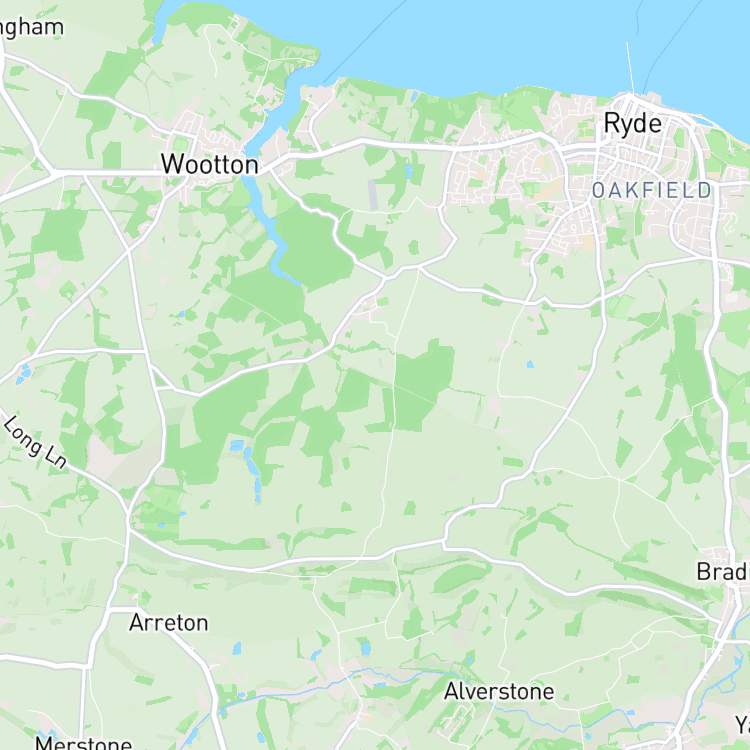Click the partially visible 'ngham' label
This screenshot has height=750, width=750.
pos(32,28)
